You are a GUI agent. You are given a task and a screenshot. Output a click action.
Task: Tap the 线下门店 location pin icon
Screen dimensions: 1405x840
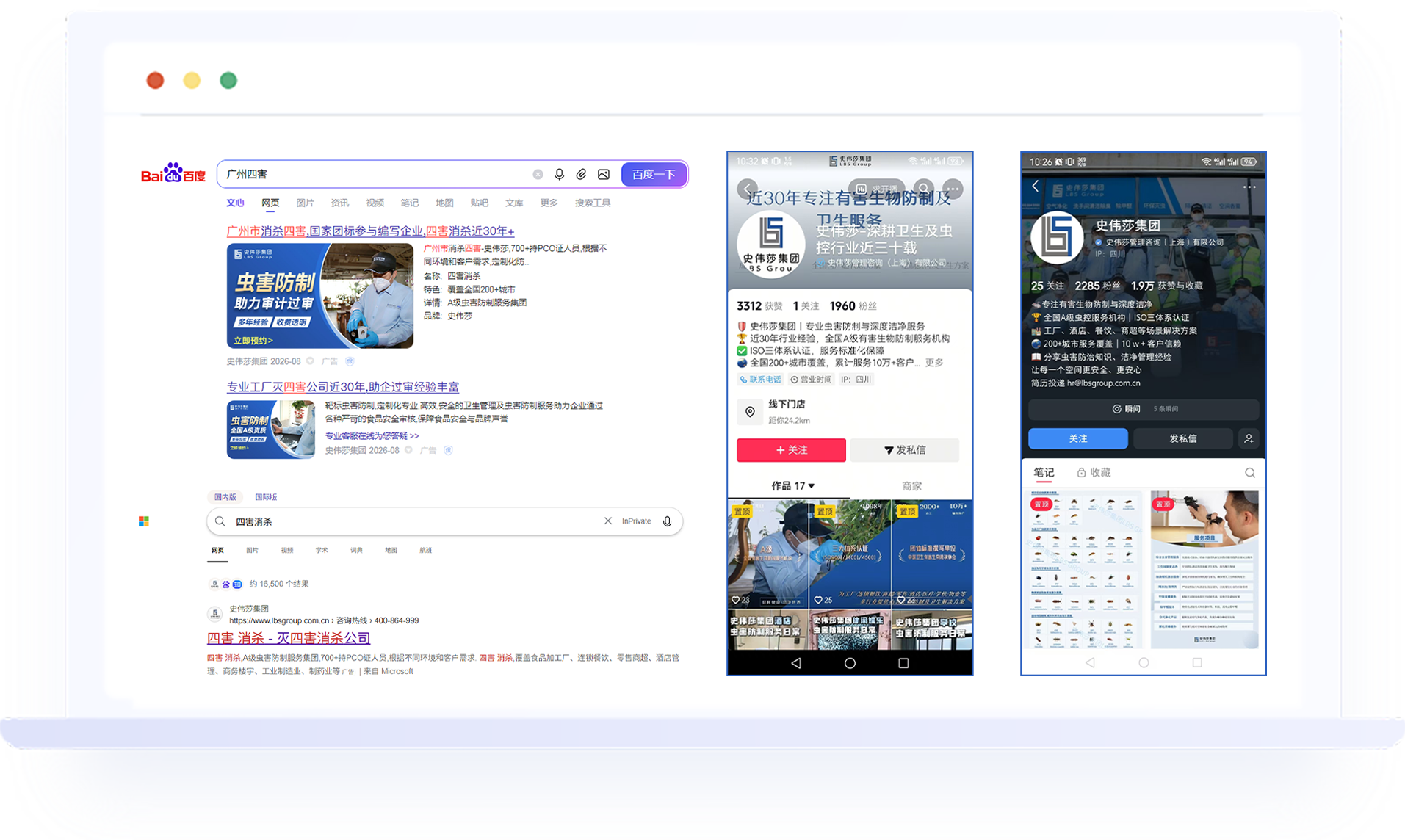[750, 412]
